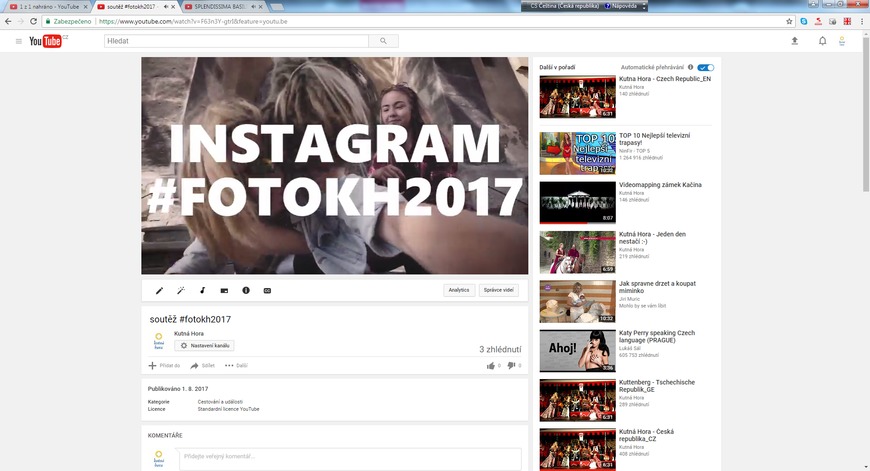Open 'TOP 10 Nejlepší televizní trapasy!' title
This screenshot has width=870, height=471.
pos(655,139)
